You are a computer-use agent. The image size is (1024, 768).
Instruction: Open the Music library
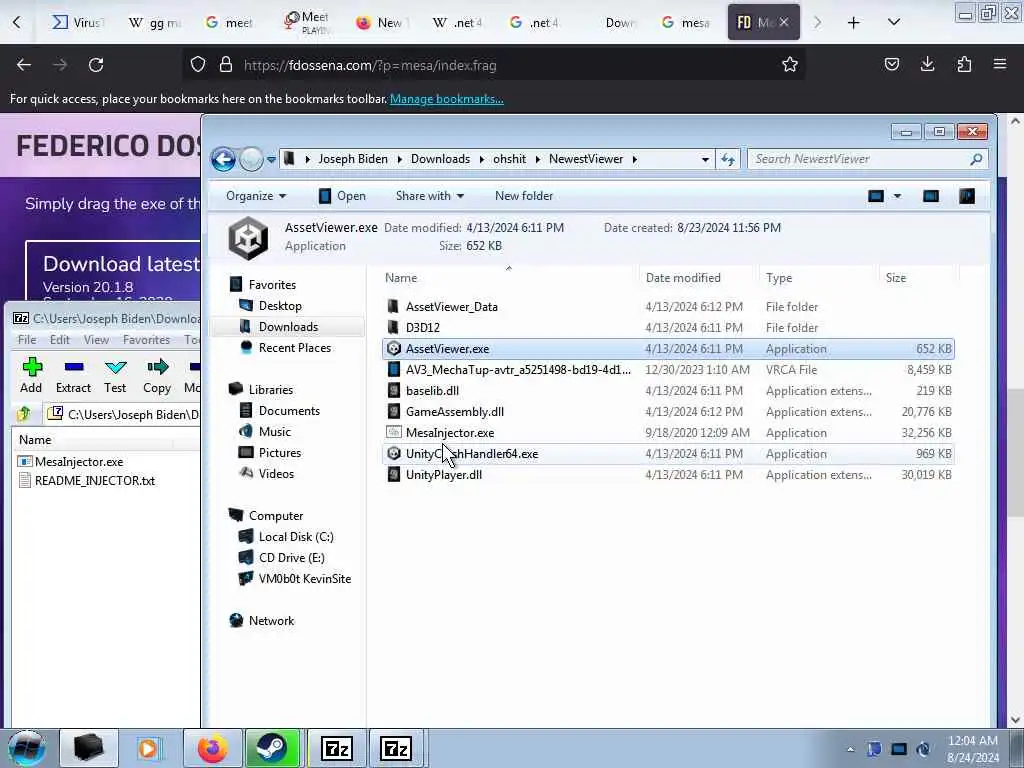pyautogui.click(x=274, y=432)
